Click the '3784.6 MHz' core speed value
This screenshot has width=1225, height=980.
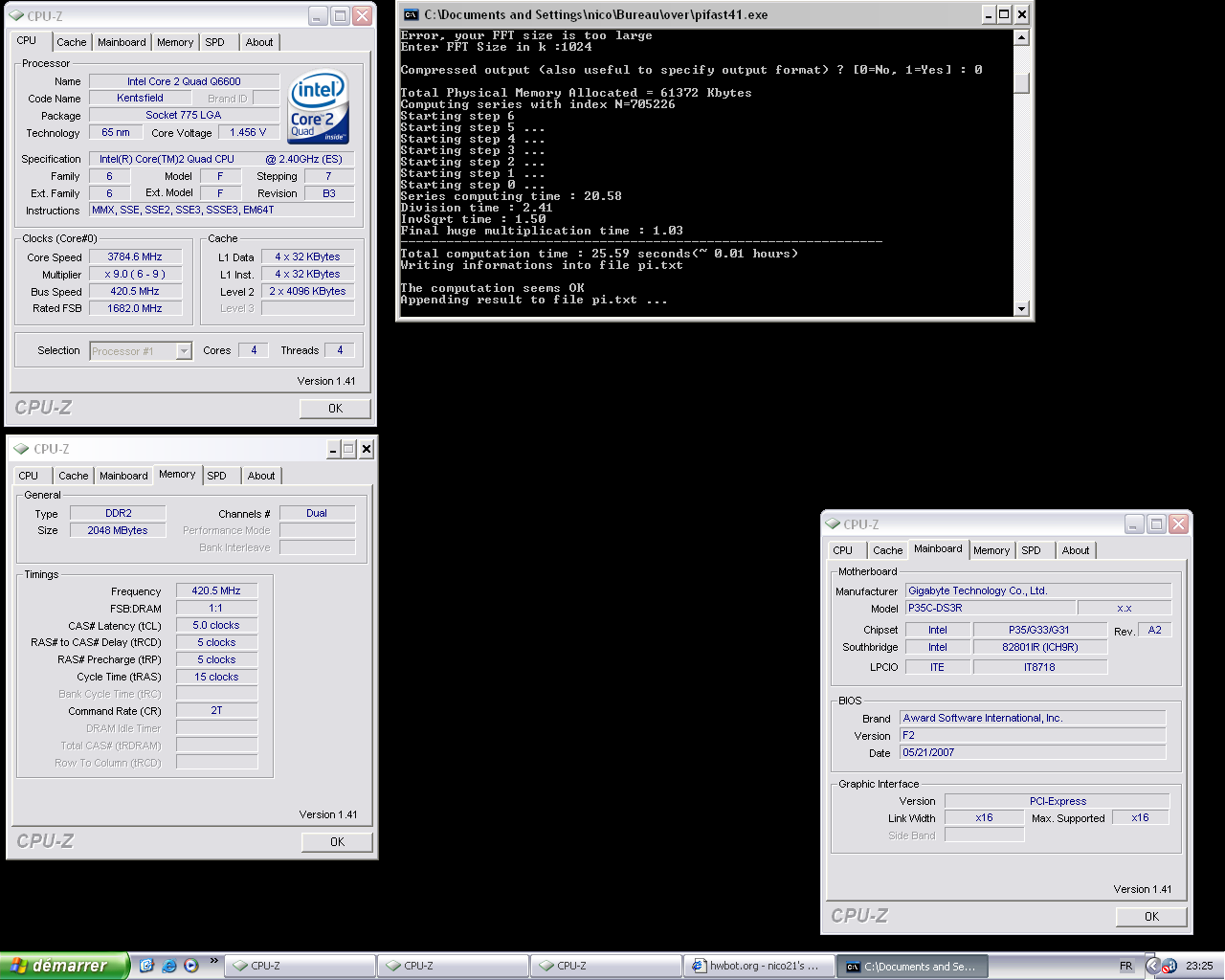coord(135,256)
